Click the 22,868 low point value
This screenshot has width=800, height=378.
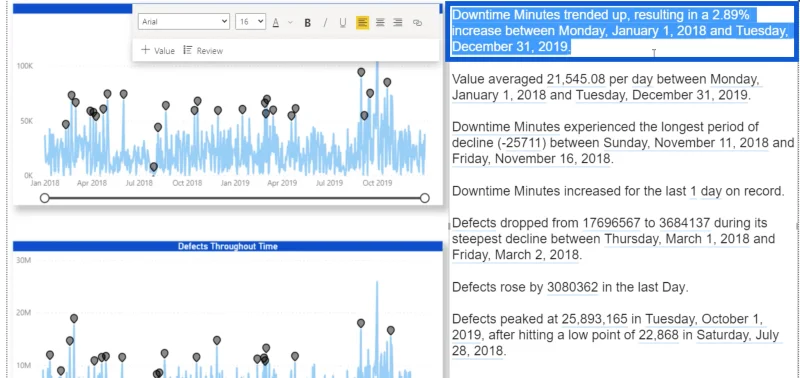pos(658,335)
